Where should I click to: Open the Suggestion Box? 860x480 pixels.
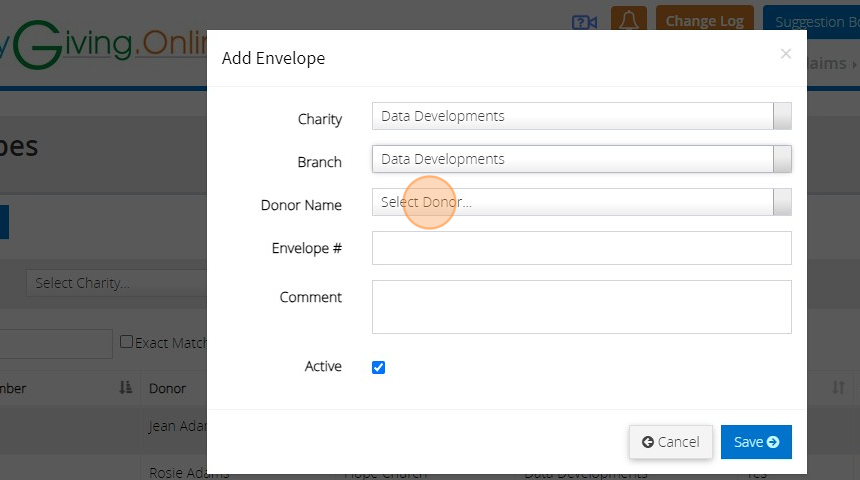pos(810,21)
